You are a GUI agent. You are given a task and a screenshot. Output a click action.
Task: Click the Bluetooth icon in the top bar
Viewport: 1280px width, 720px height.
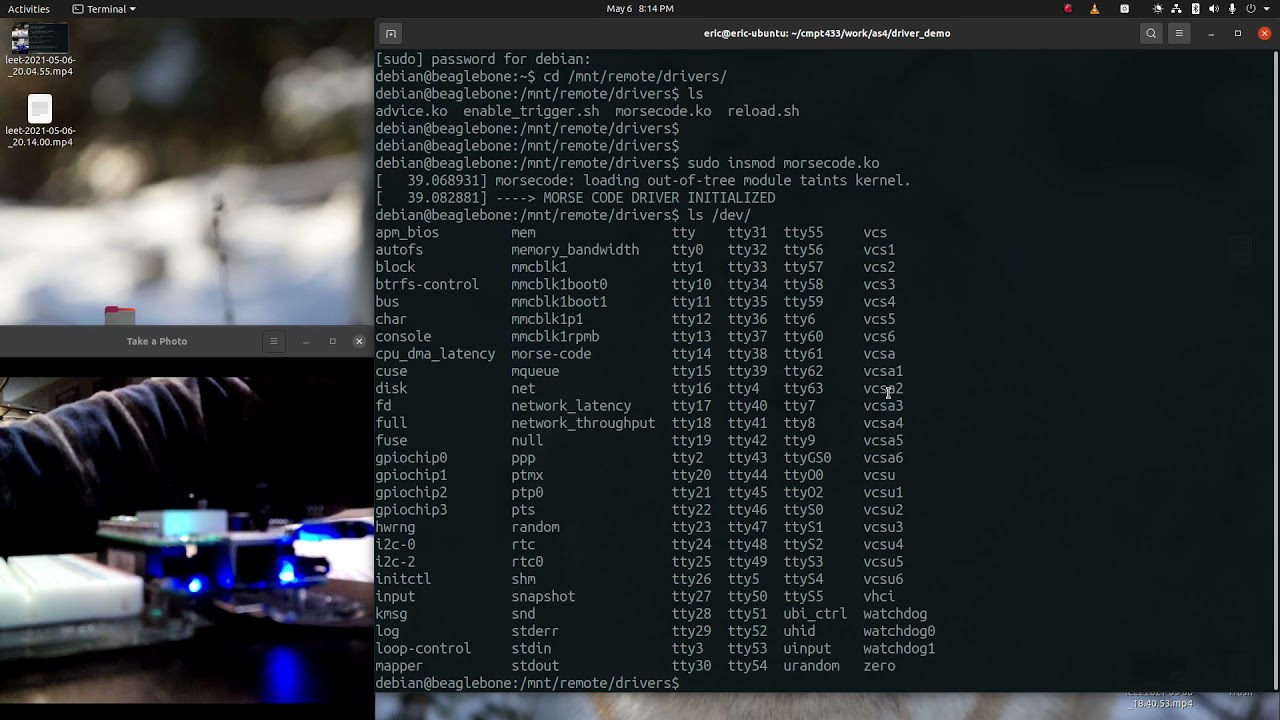pyautogui.click(x=1195, y=9)
